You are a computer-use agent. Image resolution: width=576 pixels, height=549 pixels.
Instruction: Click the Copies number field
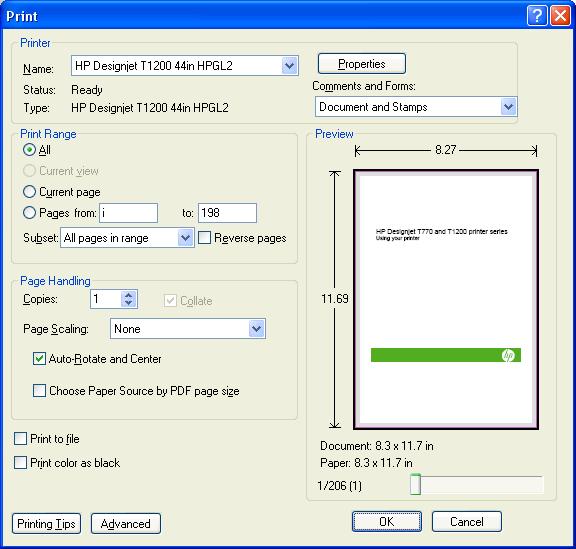click(x=106, y=299)
